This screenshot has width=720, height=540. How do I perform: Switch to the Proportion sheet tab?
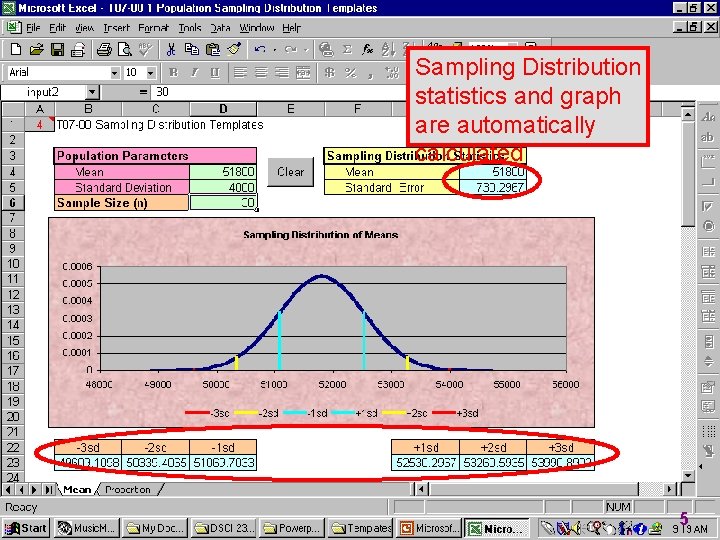point(128,489)
